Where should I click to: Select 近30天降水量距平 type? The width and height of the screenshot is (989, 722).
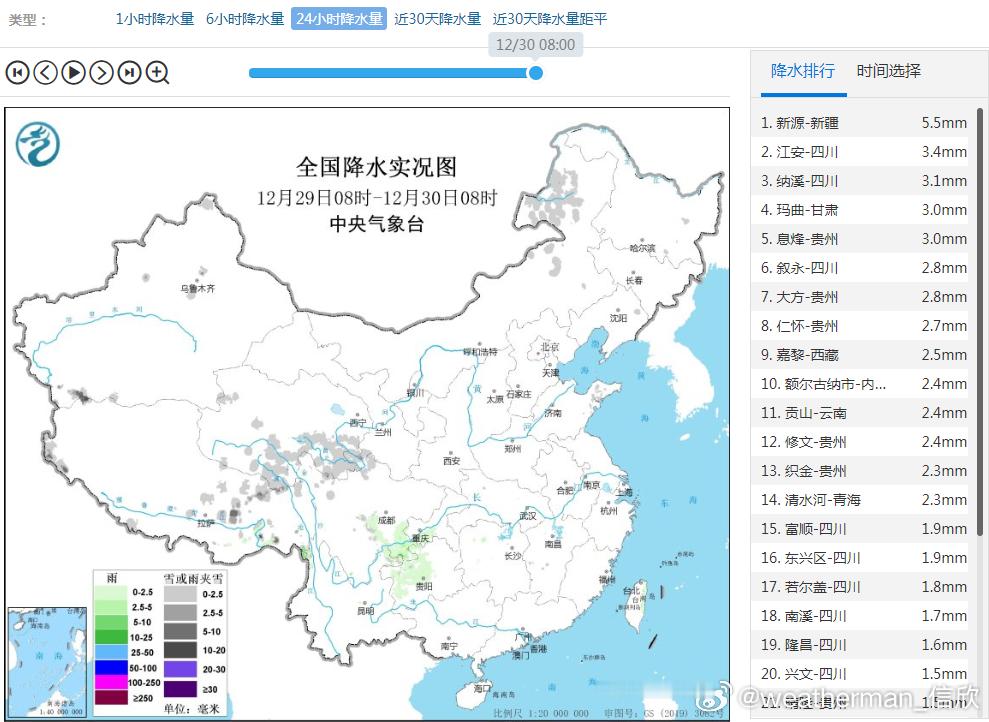point(550,19)
